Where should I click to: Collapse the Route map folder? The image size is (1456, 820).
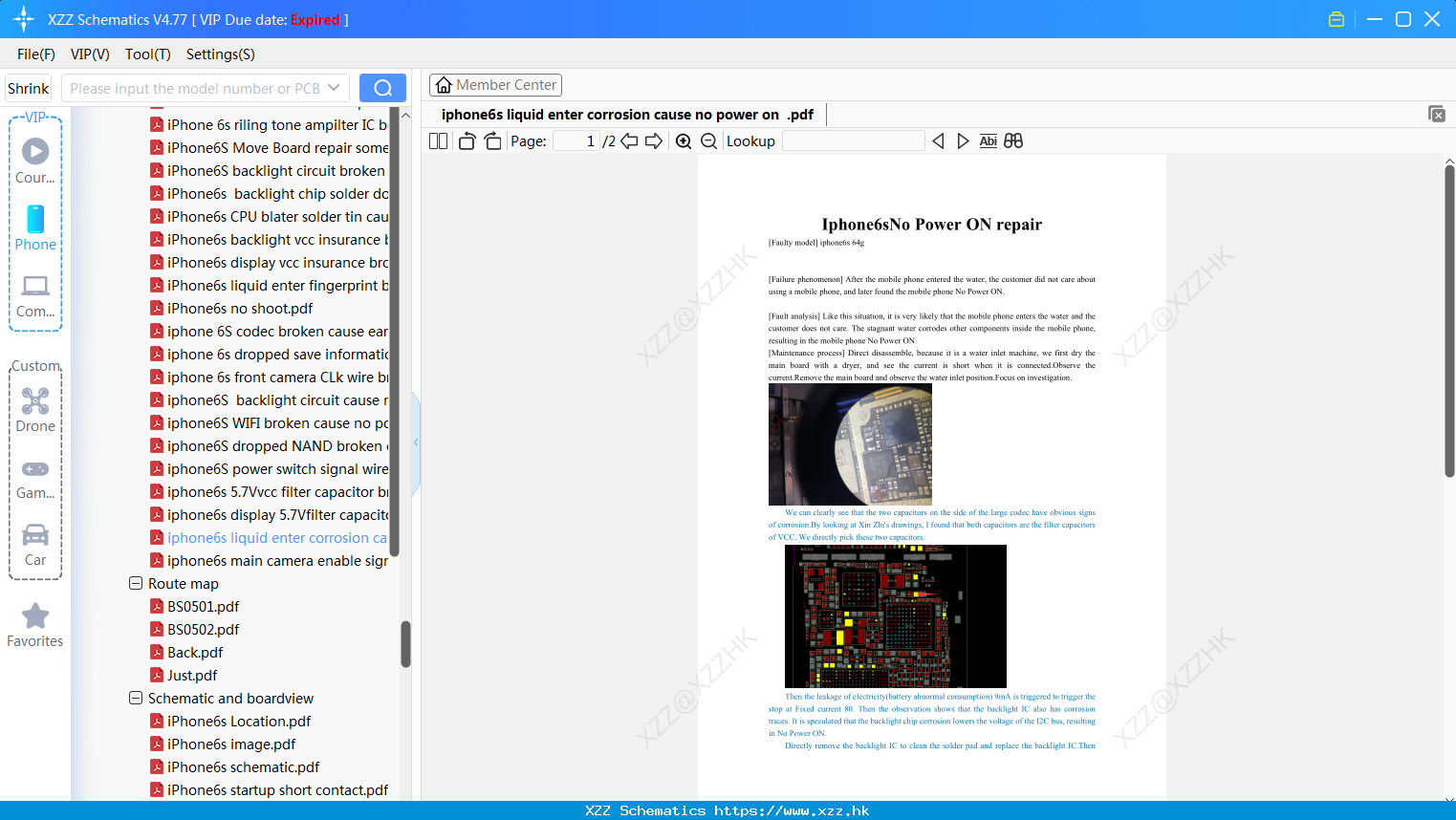136,583
